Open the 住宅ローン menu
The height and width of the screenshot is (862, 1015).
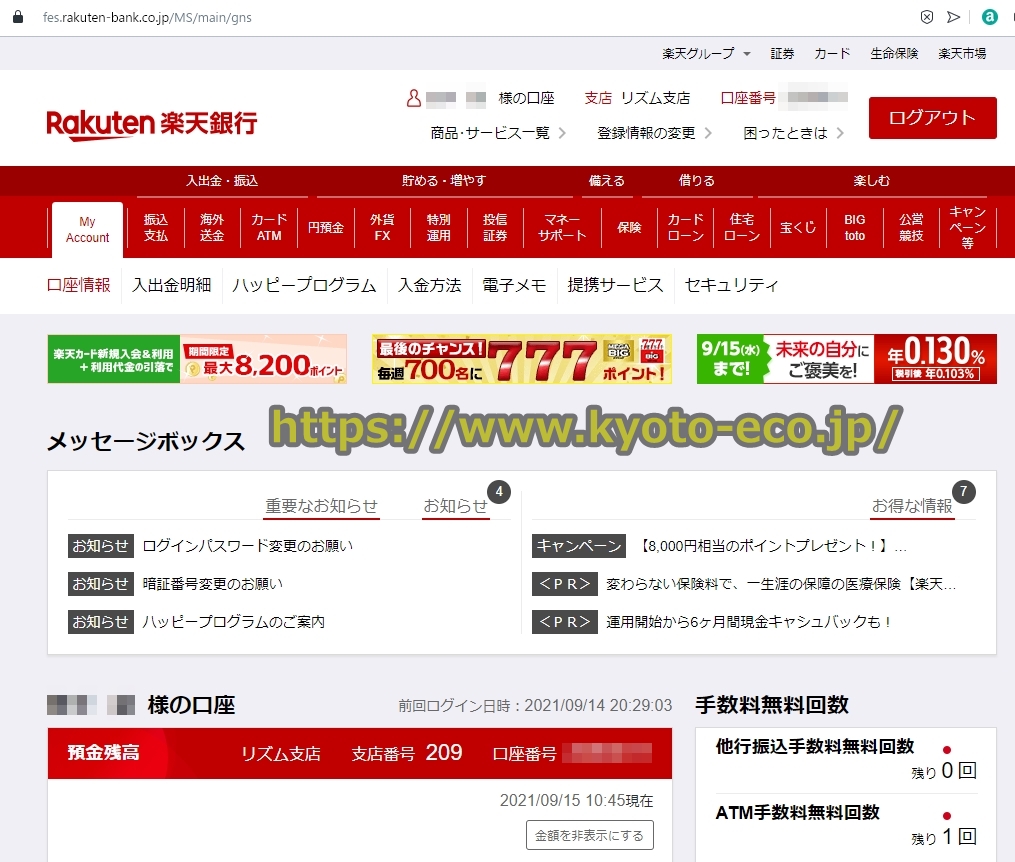742,228
